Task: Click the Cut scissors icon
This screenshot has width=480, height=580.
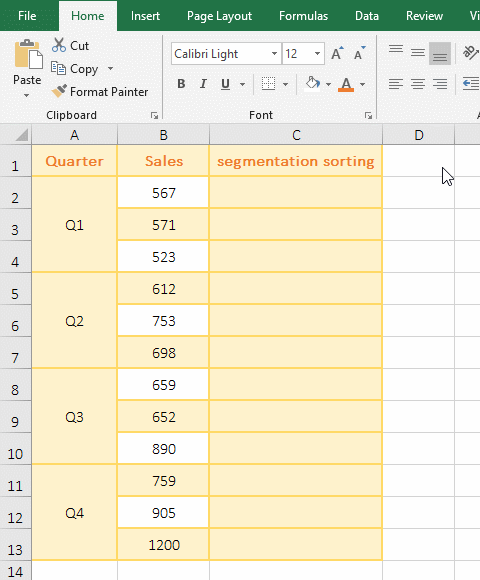Action: (x=58, y=45)
